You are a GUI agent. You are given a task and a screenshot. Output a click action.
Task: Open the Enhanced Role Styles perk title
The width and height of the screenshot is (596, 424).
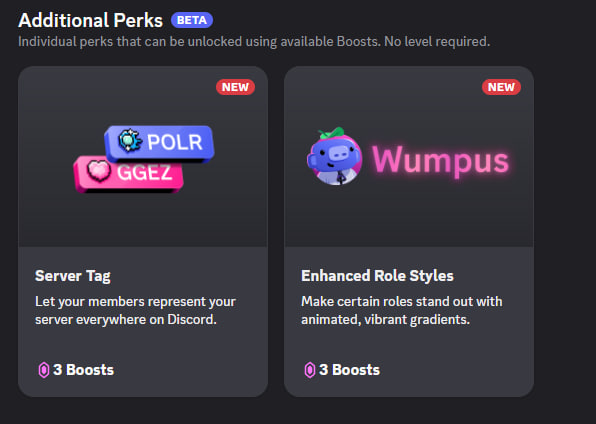click(377, 276)
